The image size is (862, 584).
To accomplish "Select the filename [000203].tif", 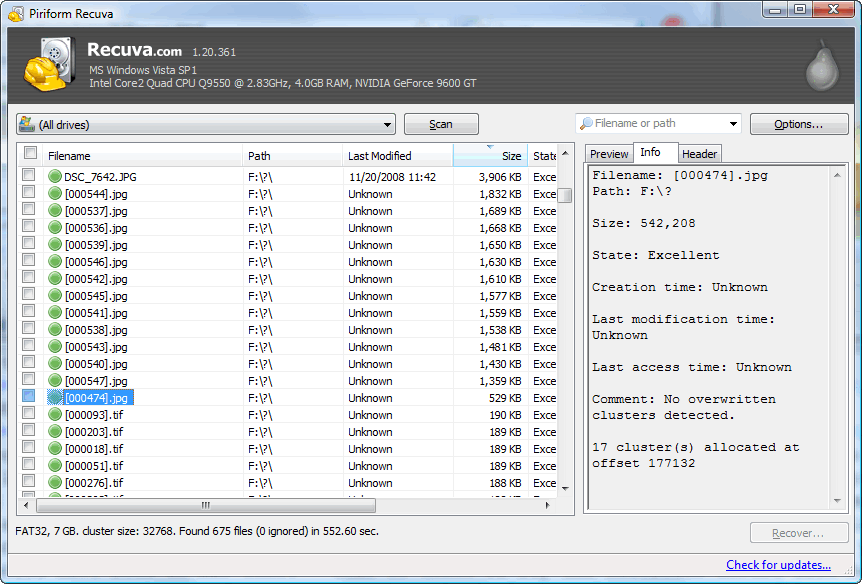I will click(94, 432).
